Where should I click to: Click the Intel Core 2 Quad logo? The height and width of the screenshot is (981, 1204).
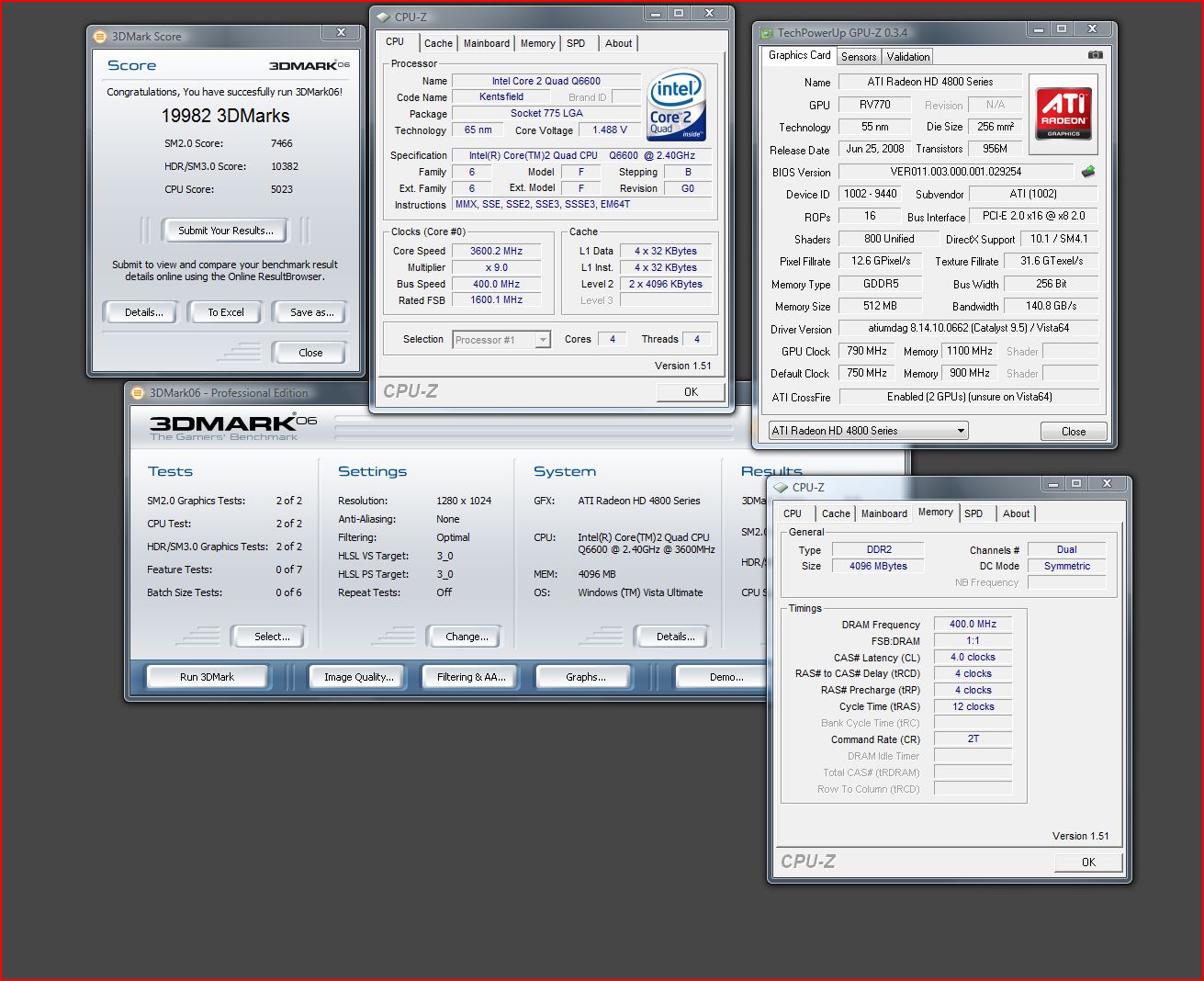(x=676, y=105)
